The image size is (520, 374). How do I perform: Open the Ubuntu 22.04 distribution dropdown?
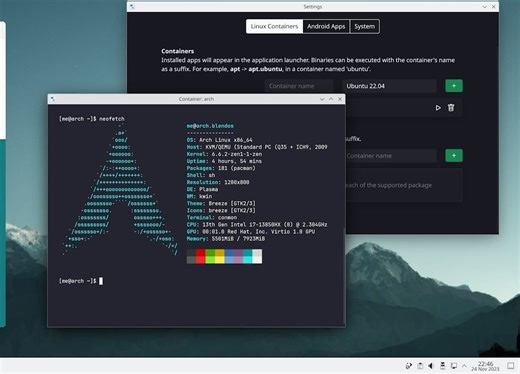pyautogui.click(x=389, y=86)
